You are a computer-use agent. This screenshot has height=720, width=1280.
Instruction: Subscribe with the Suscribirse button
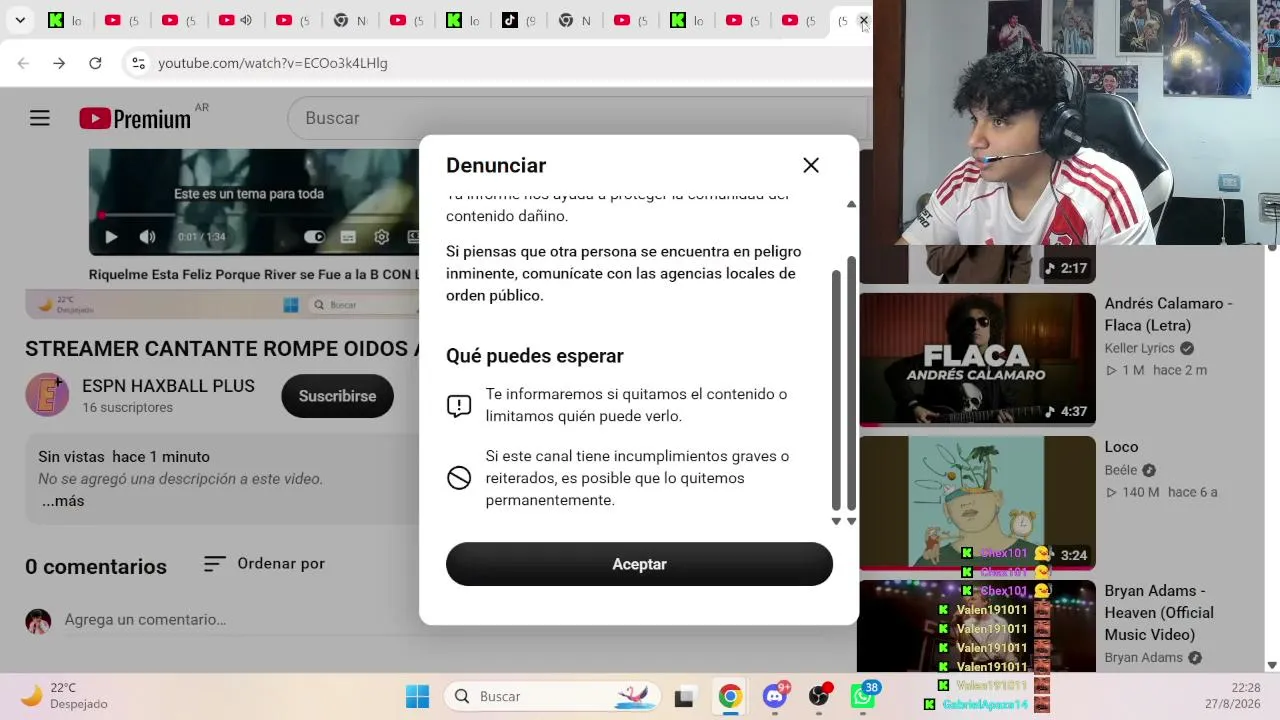pyautogui.click(x=337, y=396)
